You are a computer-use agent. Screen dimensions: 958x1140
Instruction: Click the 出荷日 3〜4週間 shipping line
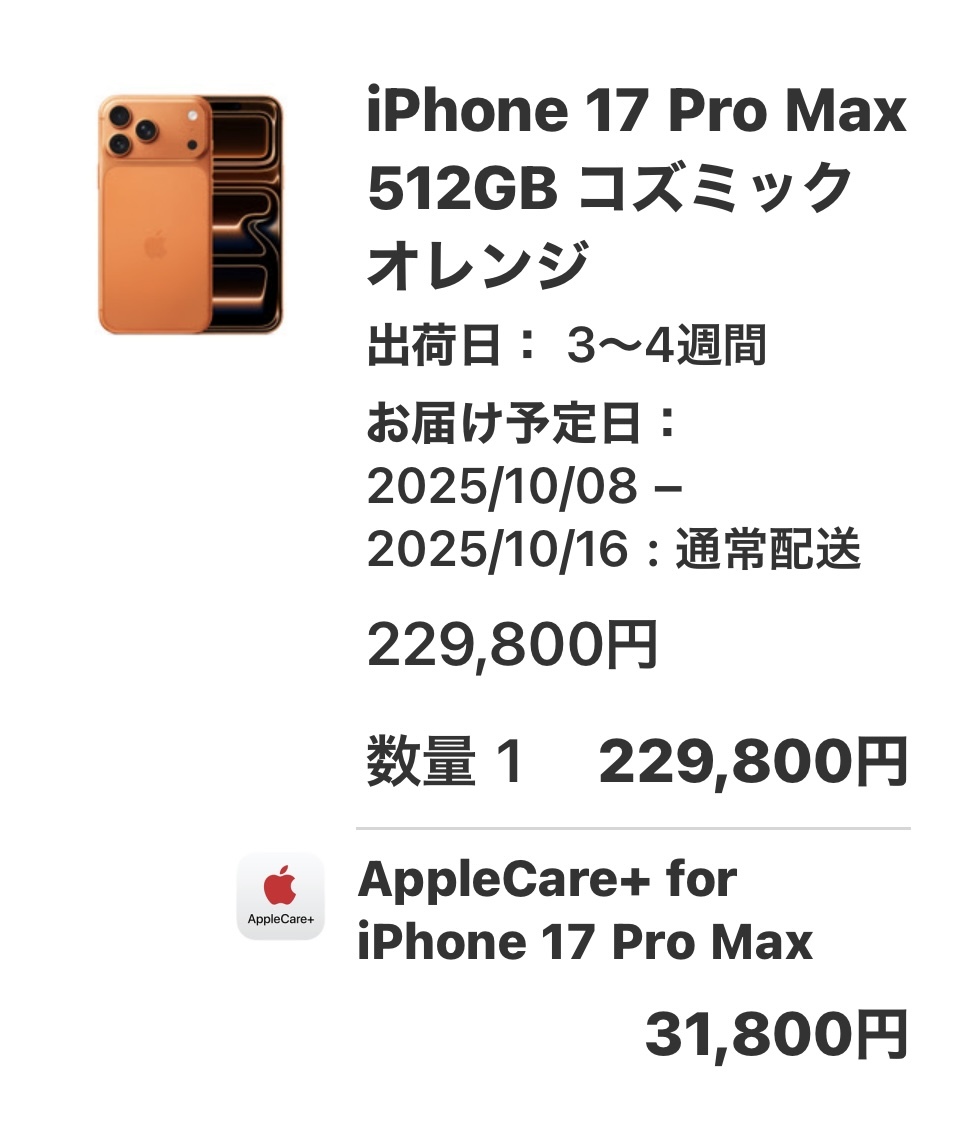pyautogui.click(x=567, y=345)
